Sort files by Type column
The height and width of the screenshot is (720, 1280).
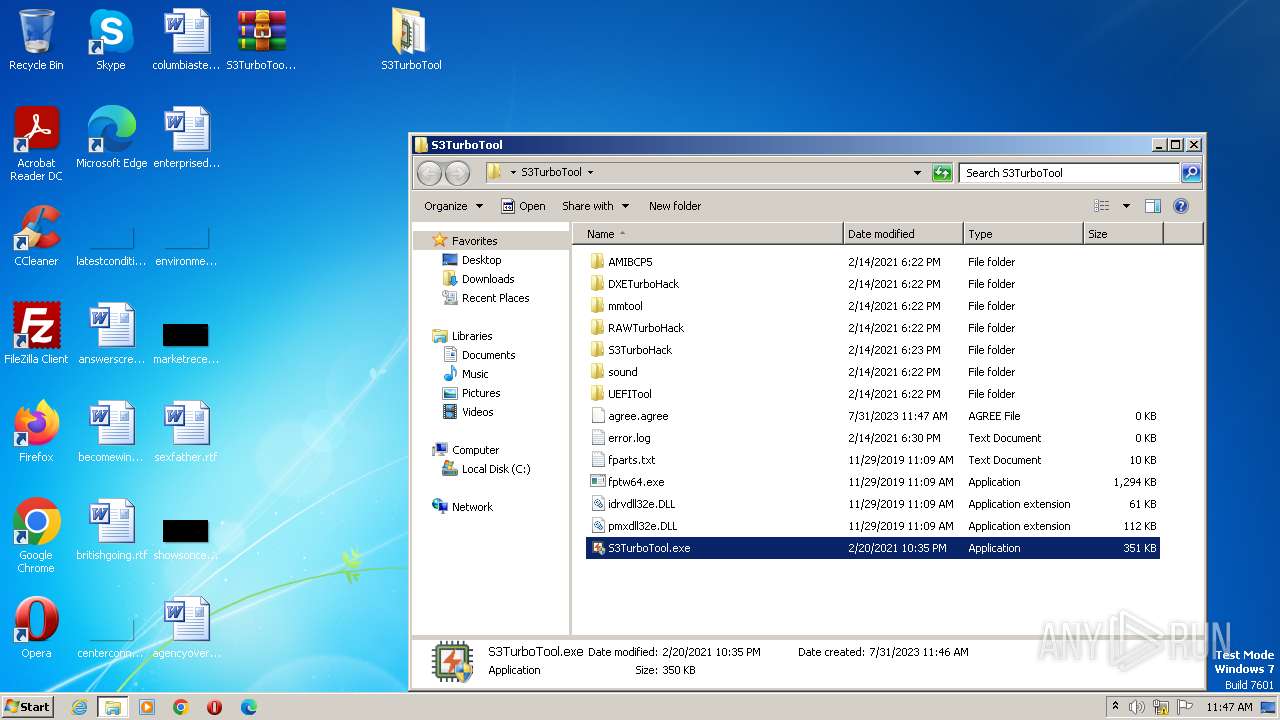coord(1023,234)
